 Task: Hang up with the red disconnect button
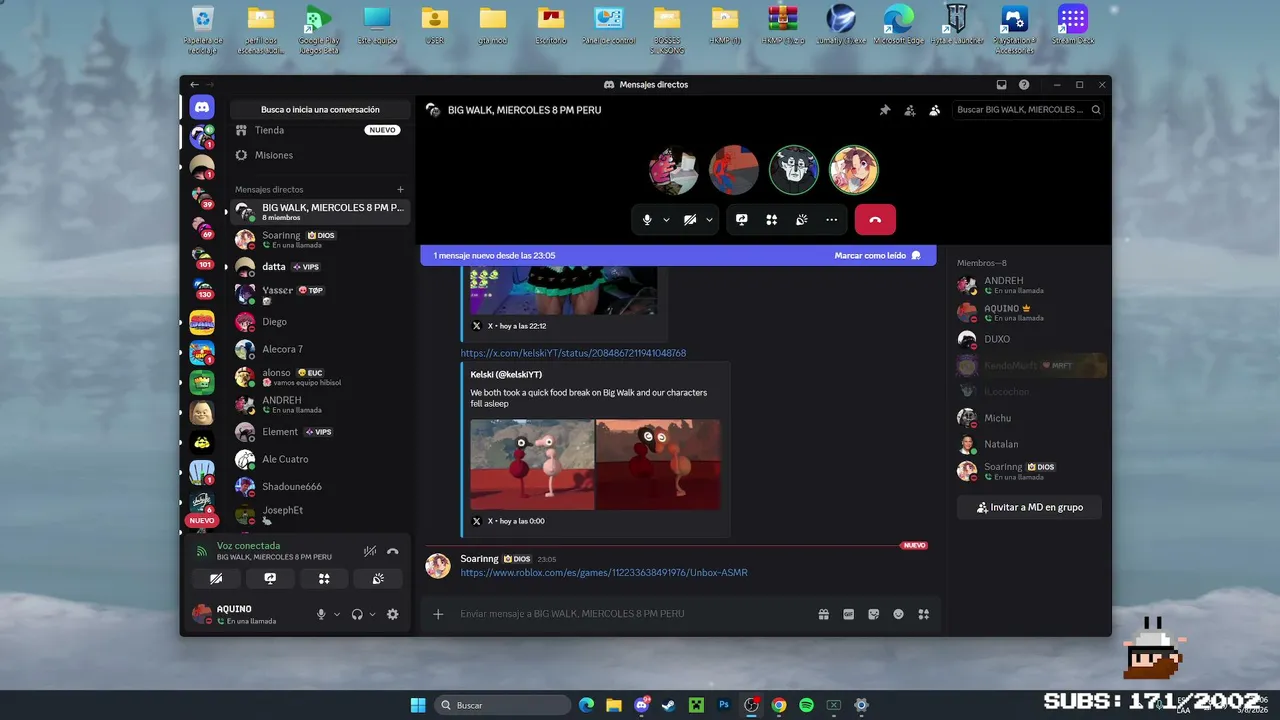875,220
